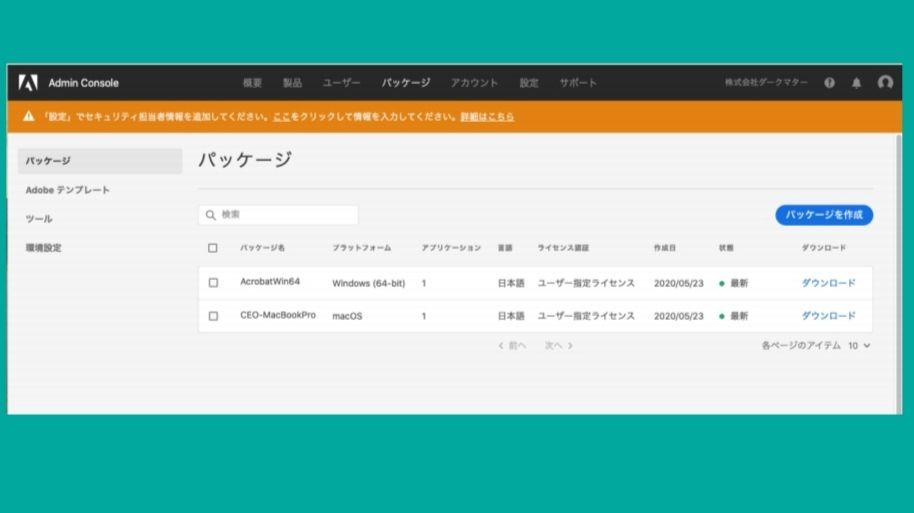Check the CEO-MacBookPro package checkbox
Image resolution: width=914 pixels, height=513 pixels.
click(x=213, y=316)
